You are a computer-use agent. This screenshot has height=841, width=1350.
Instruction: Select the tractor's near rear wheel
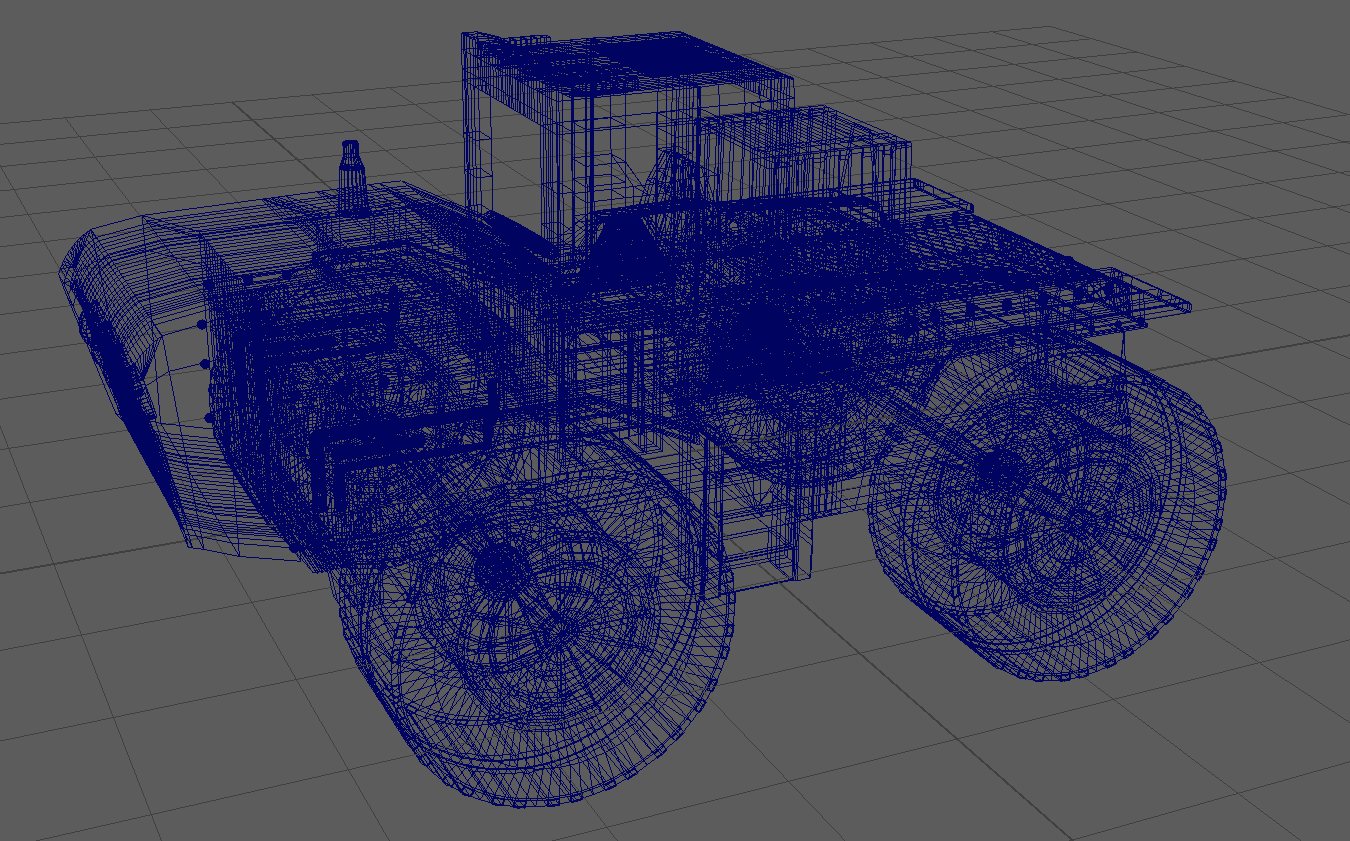point(1046,507)
